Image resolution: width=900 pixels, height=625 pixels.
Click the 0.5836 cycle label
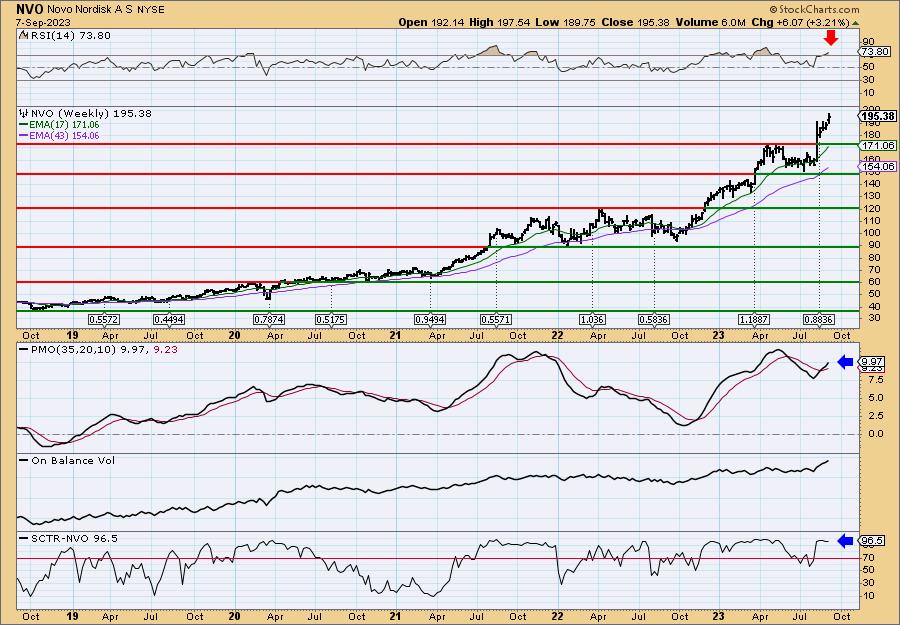click(654, 319)
